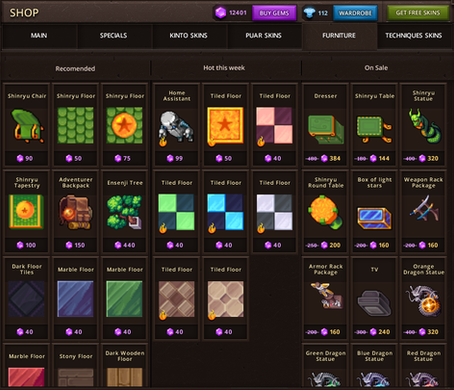This screenshot has height=390, width=454.
Task: Click the Recomended section header
Action: [x=75, y=68]
